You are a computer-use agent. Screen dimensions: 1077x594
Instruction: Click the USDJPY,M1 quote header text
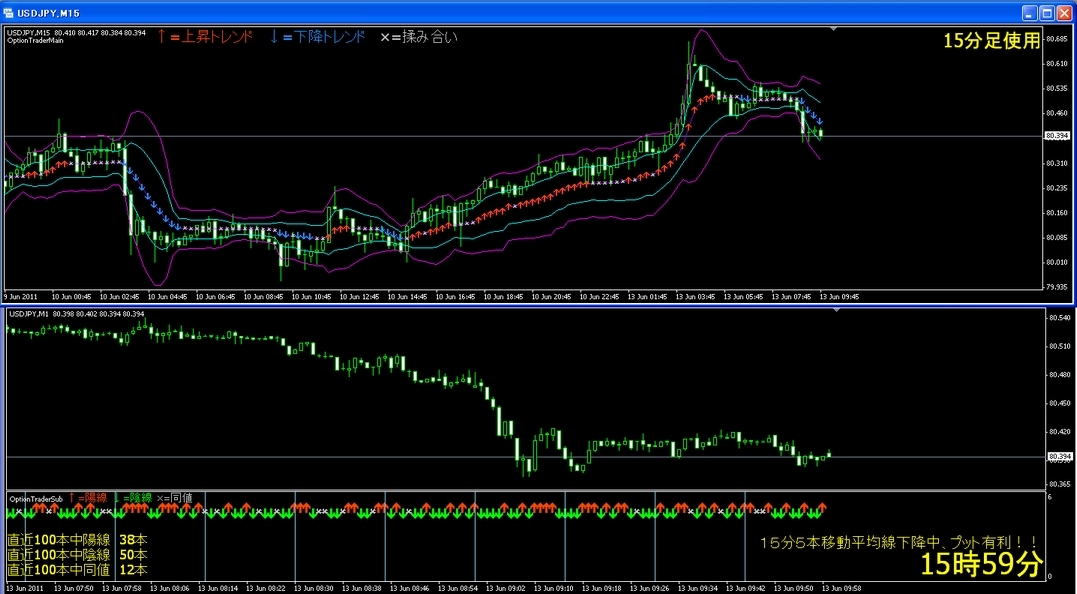(x=76, y=314)
